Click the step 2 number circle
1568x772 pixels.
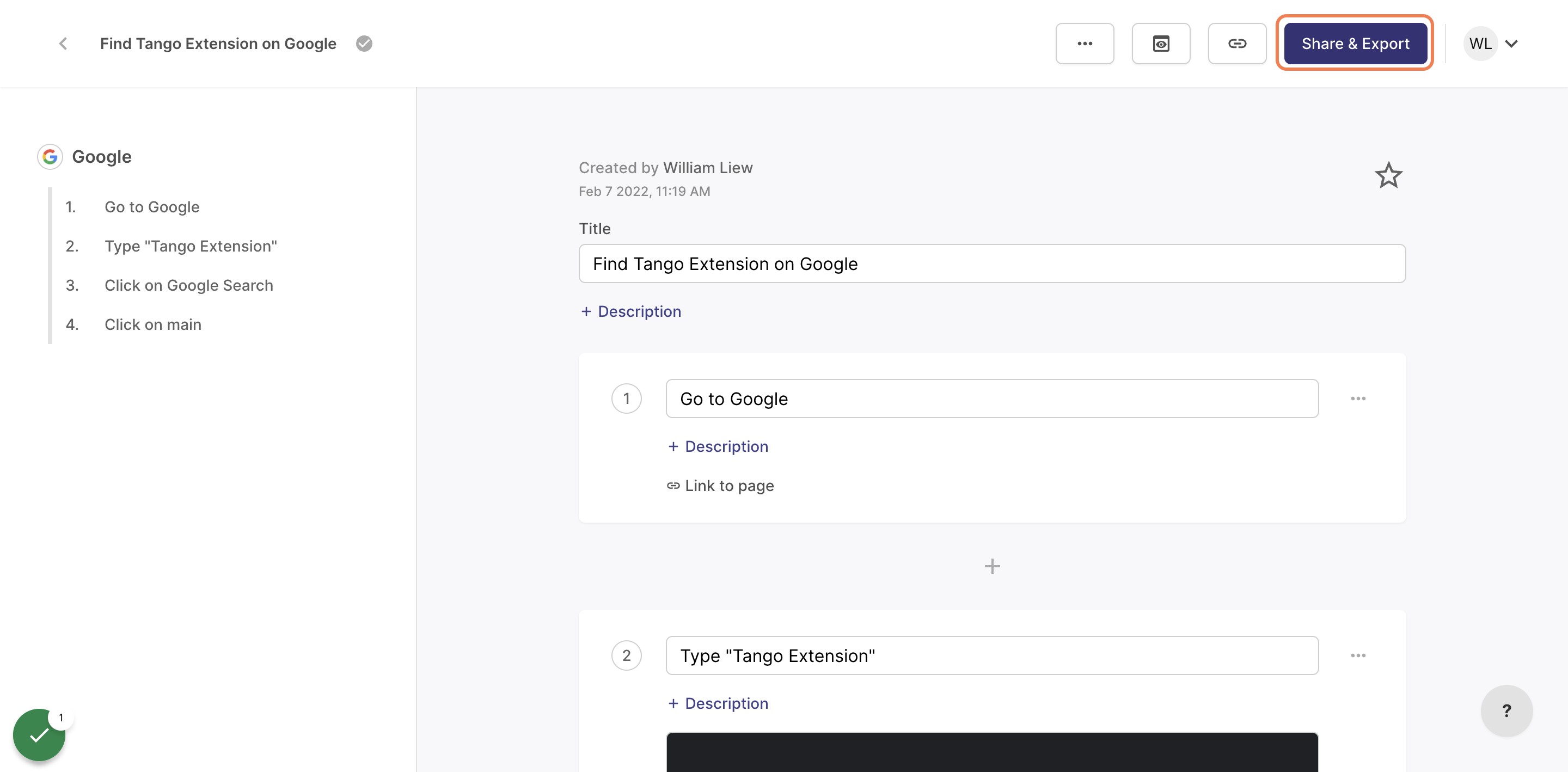pyautogui.click(x=626, y=655)
